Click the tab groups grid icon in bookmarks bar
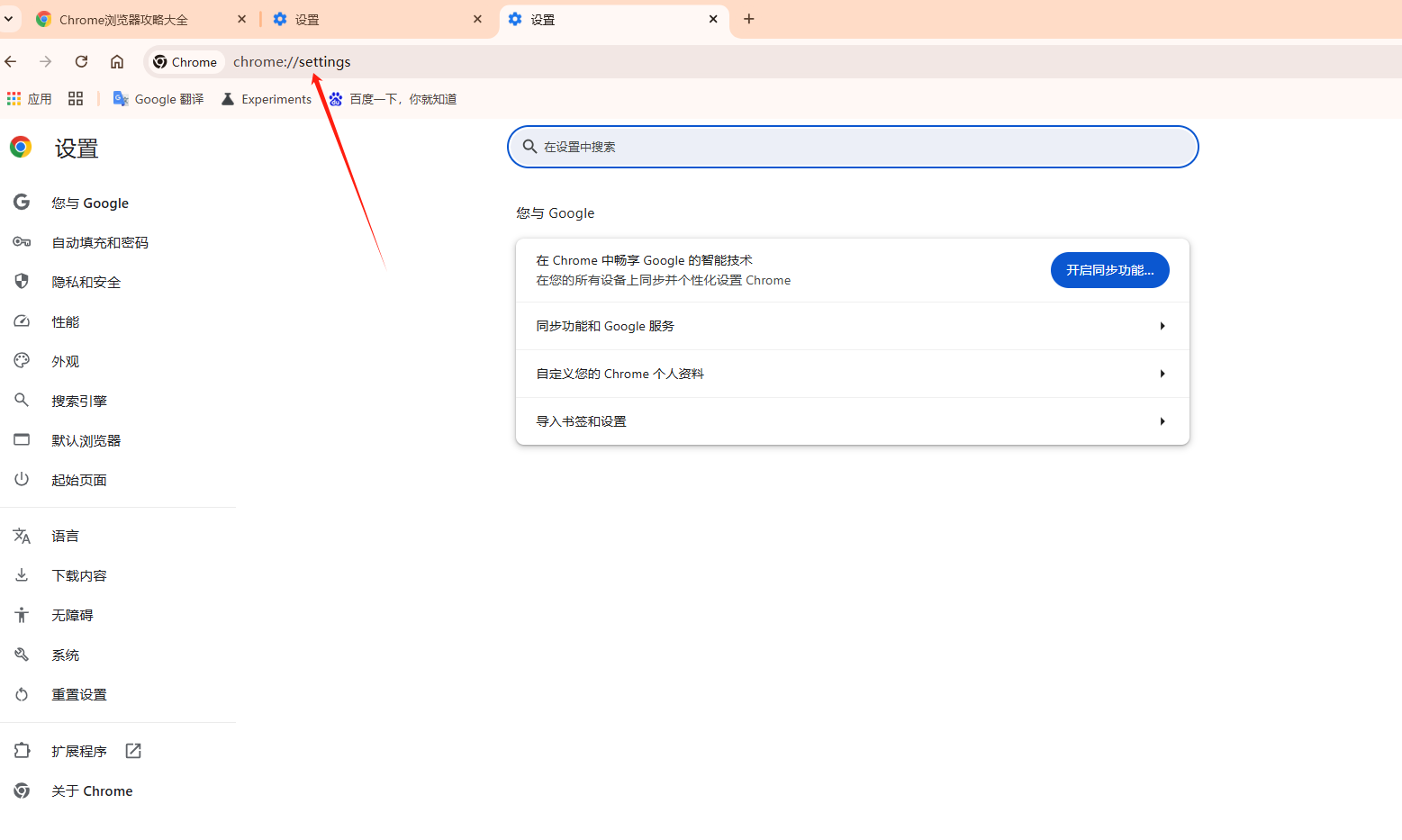1402x840 pixels. 76,99
